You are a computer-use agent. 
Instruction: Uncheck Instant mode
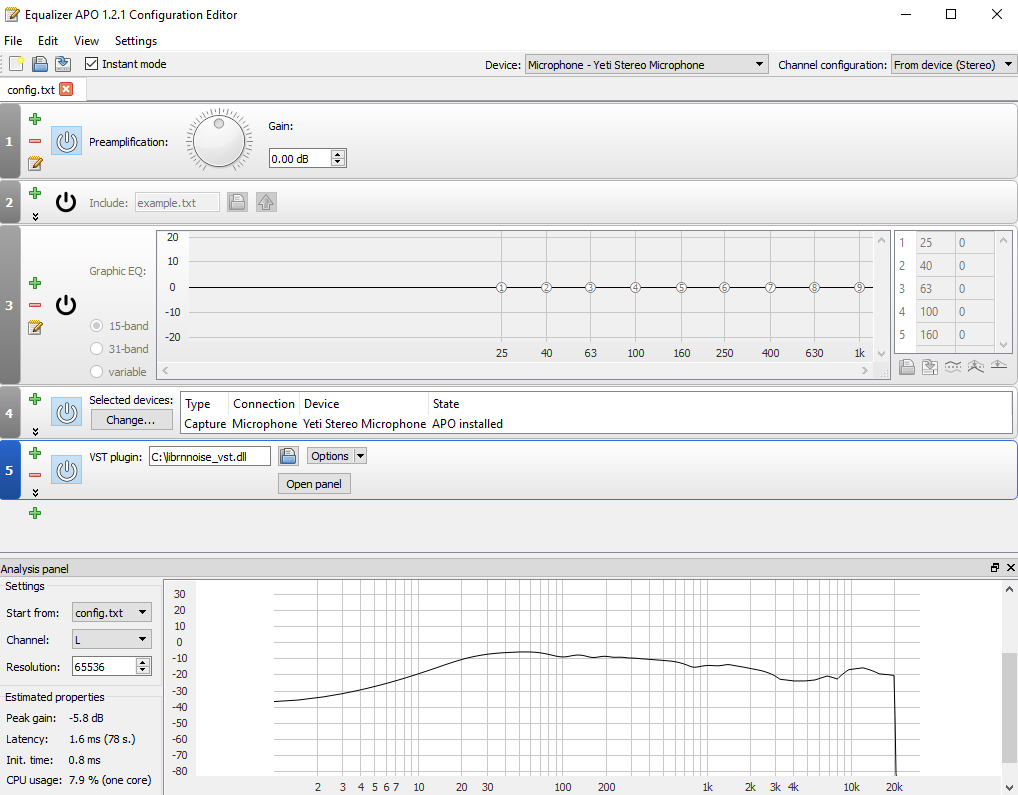[x=90, y=63]
